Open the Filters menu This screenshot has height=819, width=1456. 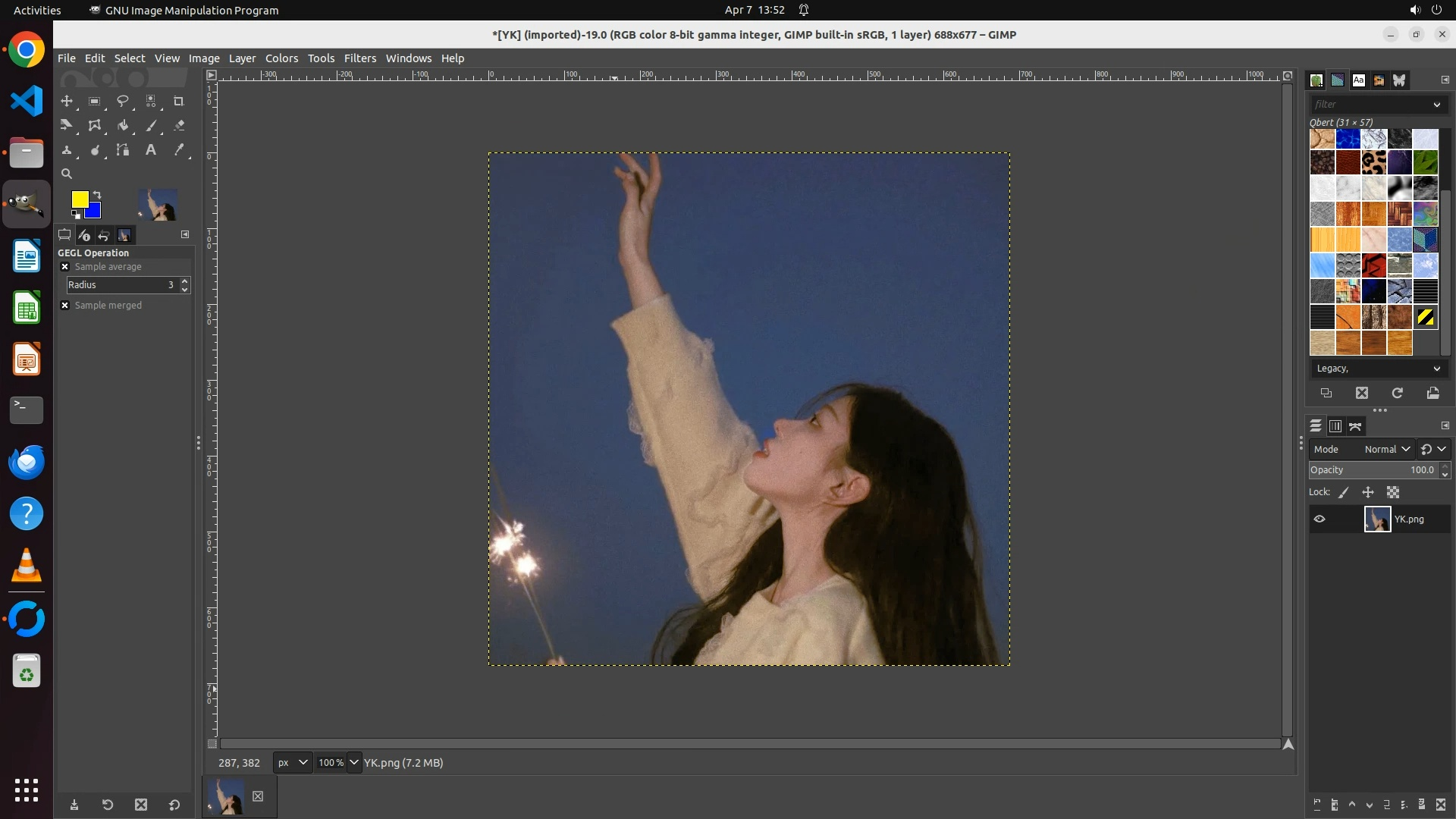(359, 58)
